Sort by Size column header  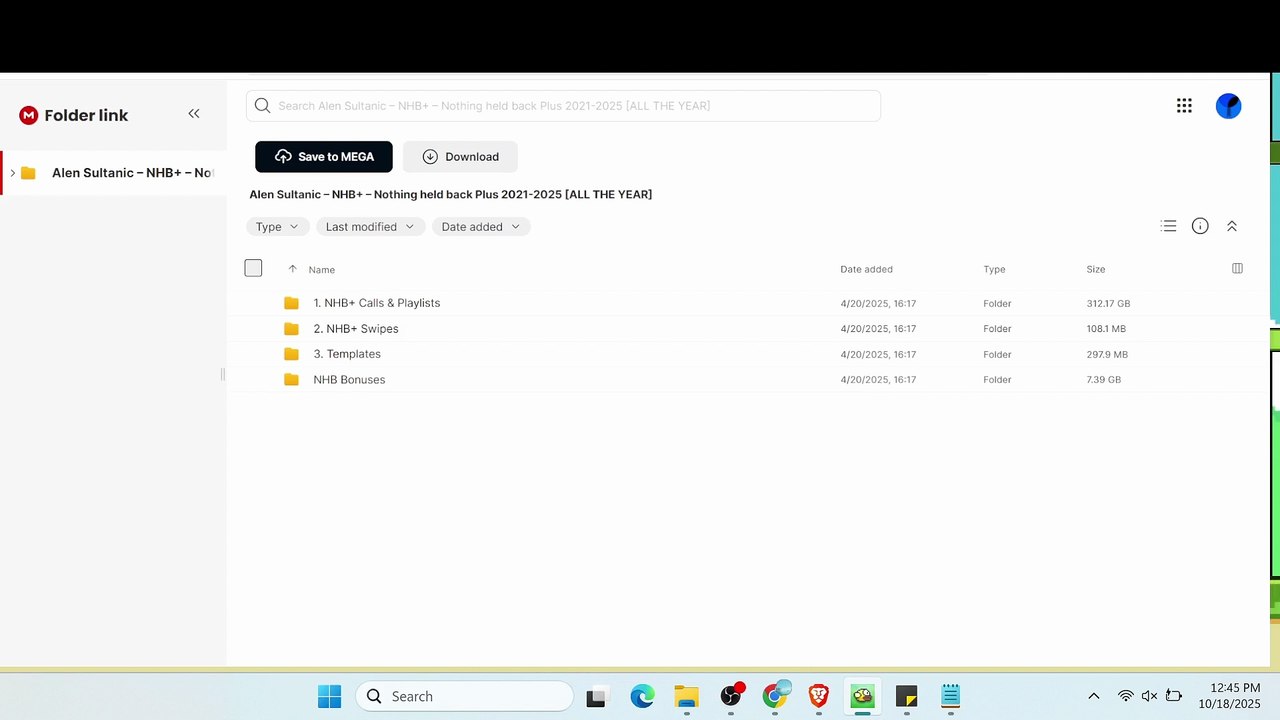tap(1096, 269)
